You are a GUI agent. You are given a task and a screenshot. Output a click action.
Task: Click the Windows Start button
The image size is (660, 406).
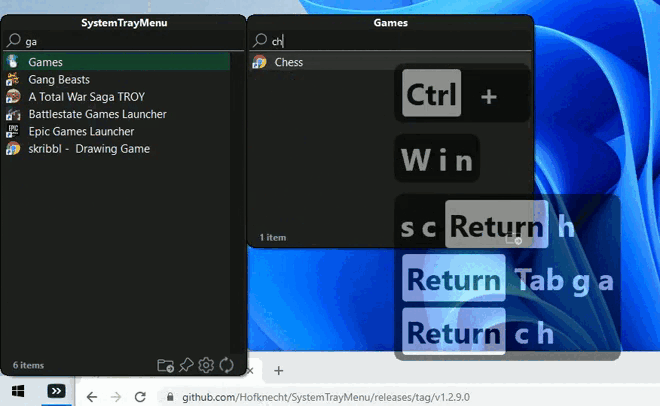click(x=17, y=391)
